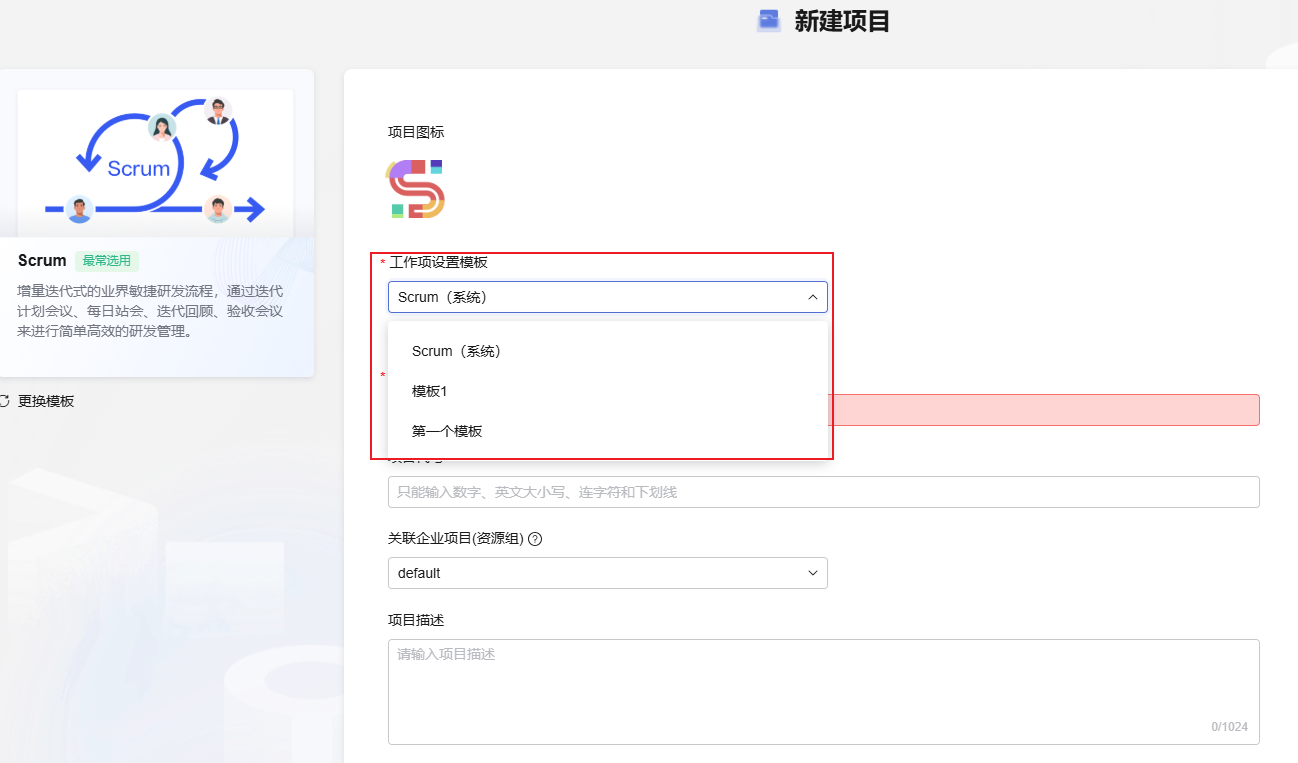Choose 模板1 from the template list

430,391
